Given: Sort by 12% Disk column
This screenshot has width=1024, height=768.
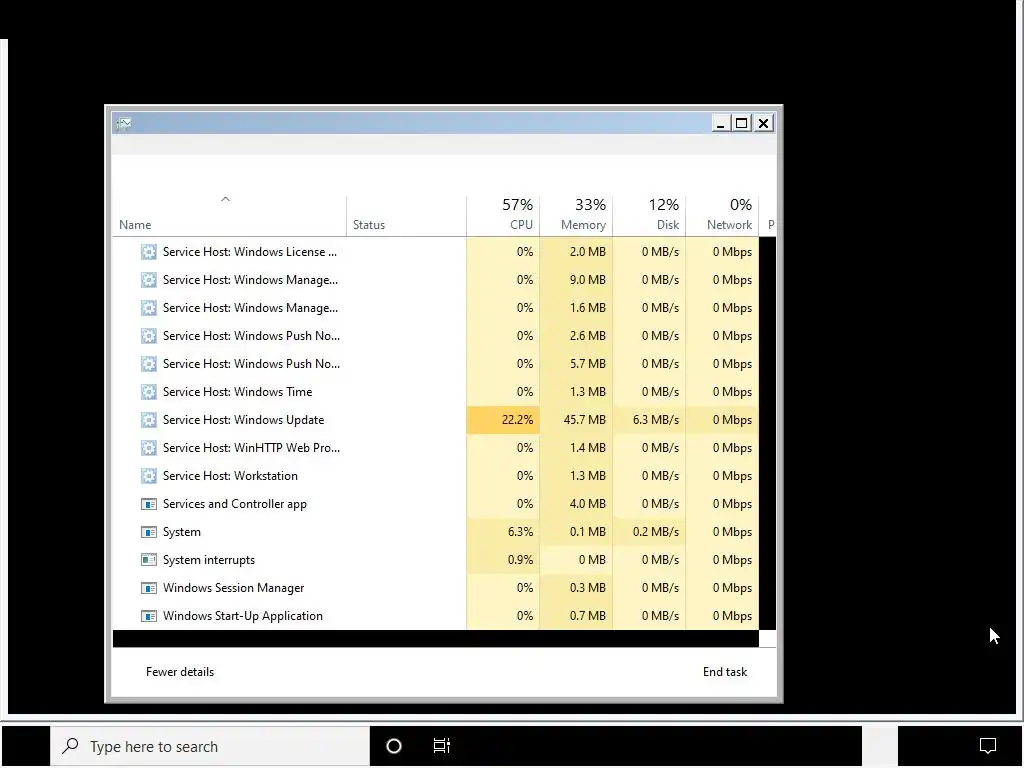Looking at the screenshot, I should [x=650, y=216].
